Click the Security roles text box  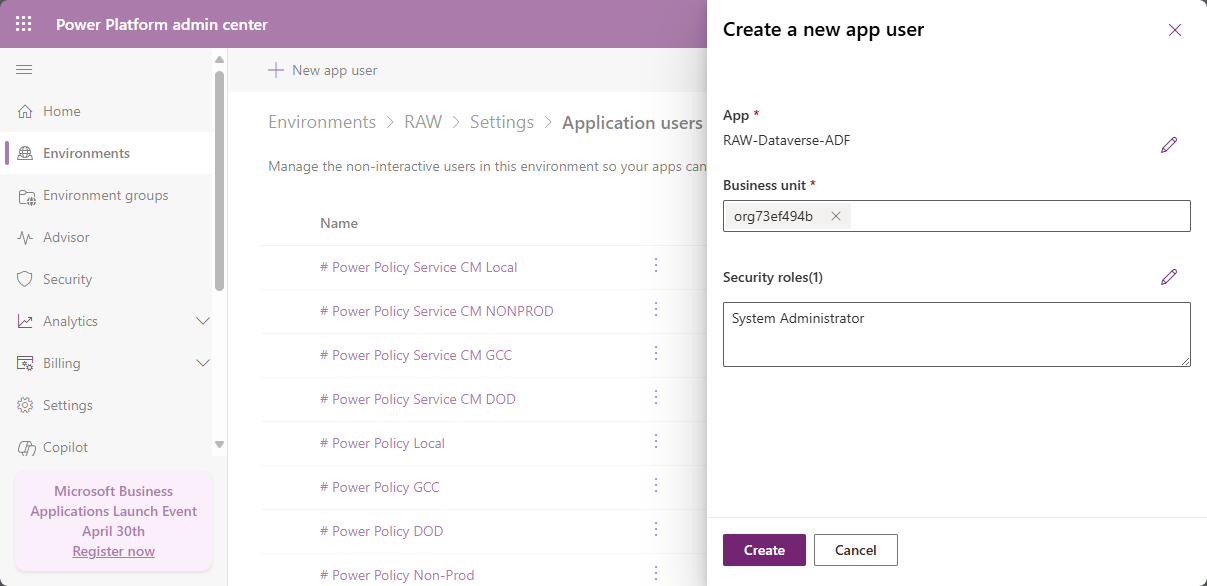tap(957, 334)
